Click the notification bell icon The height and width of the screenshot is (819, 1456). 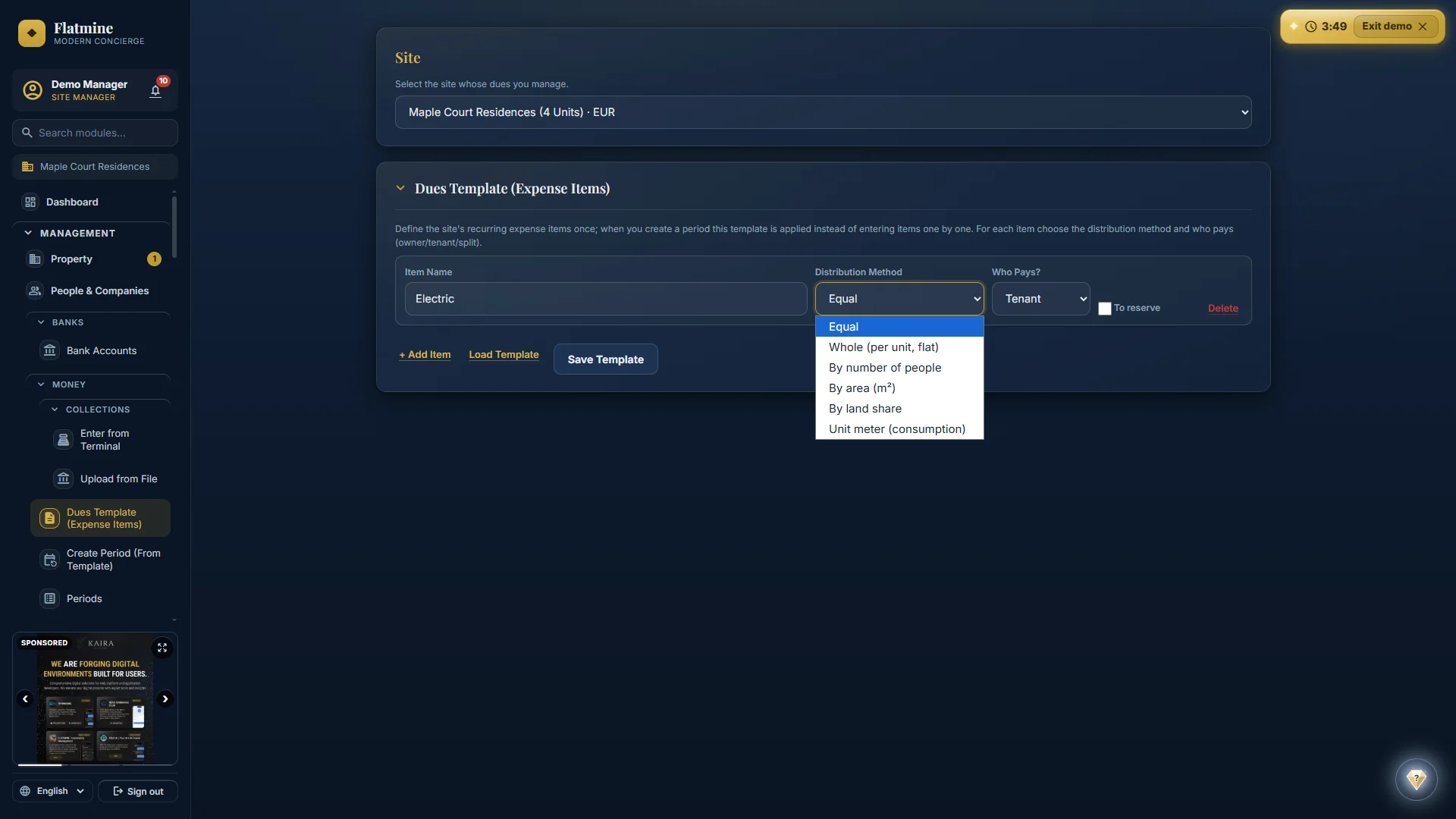155,92
